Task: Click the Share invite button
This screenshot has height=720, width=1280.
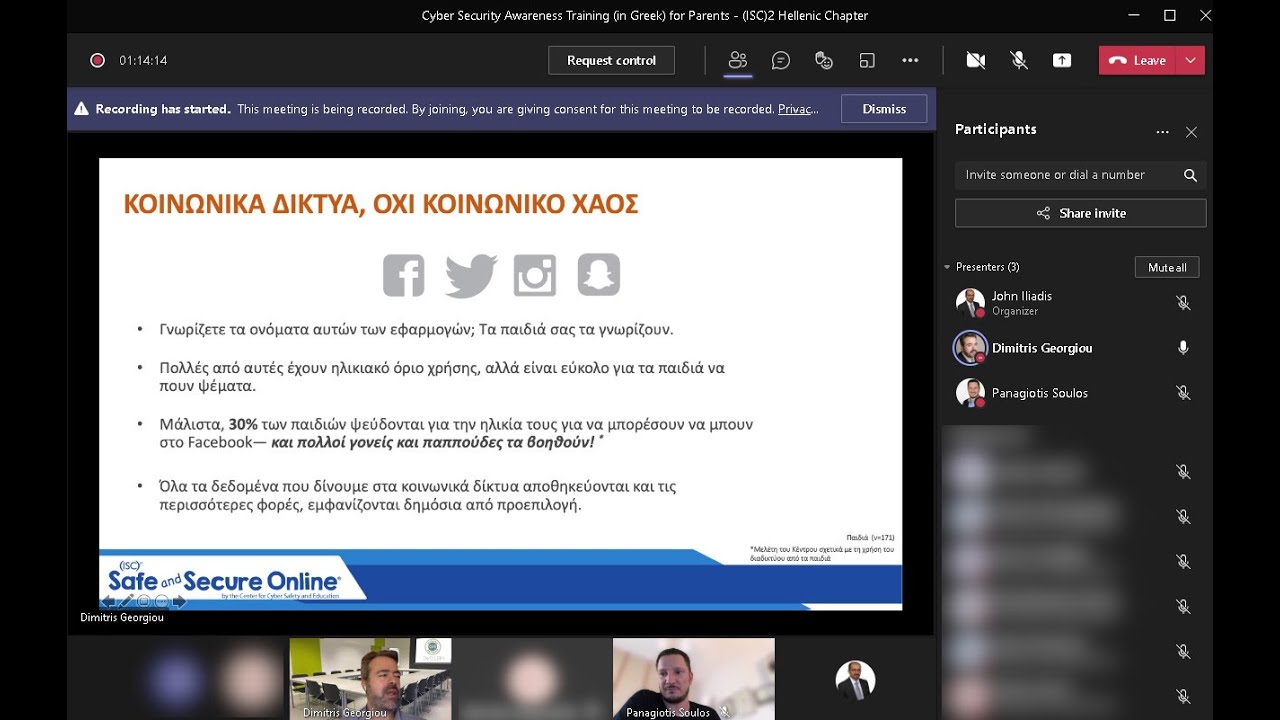Action: point(1080,213)
